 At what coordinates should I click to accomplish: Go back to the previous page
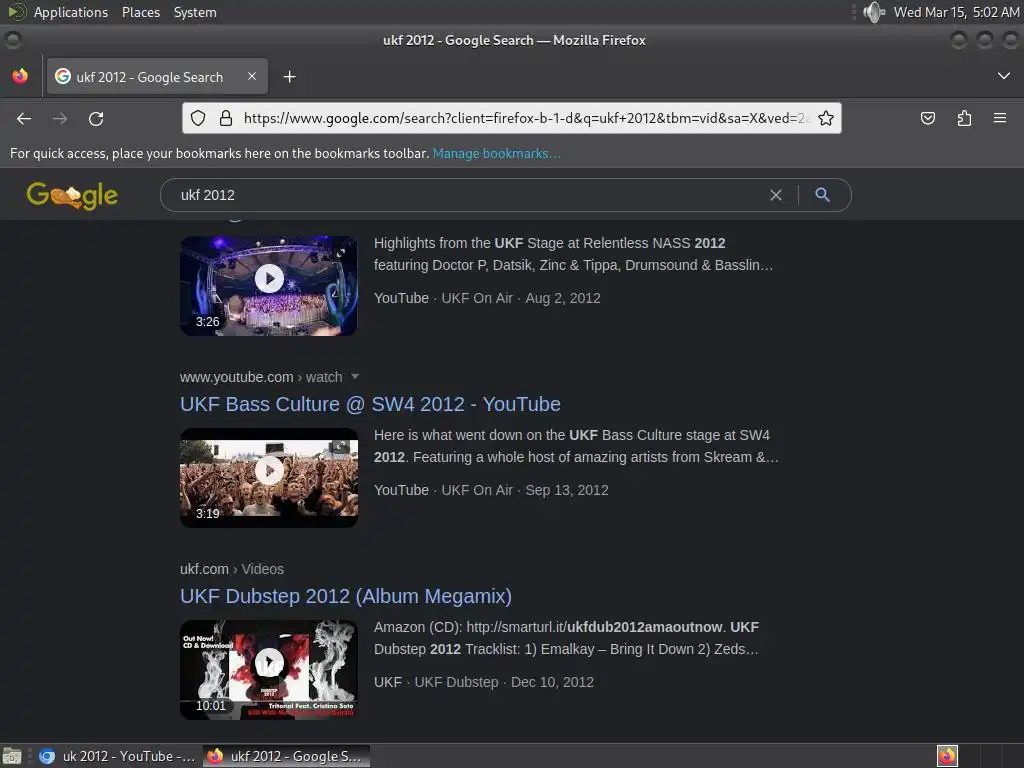pos(24,118)
